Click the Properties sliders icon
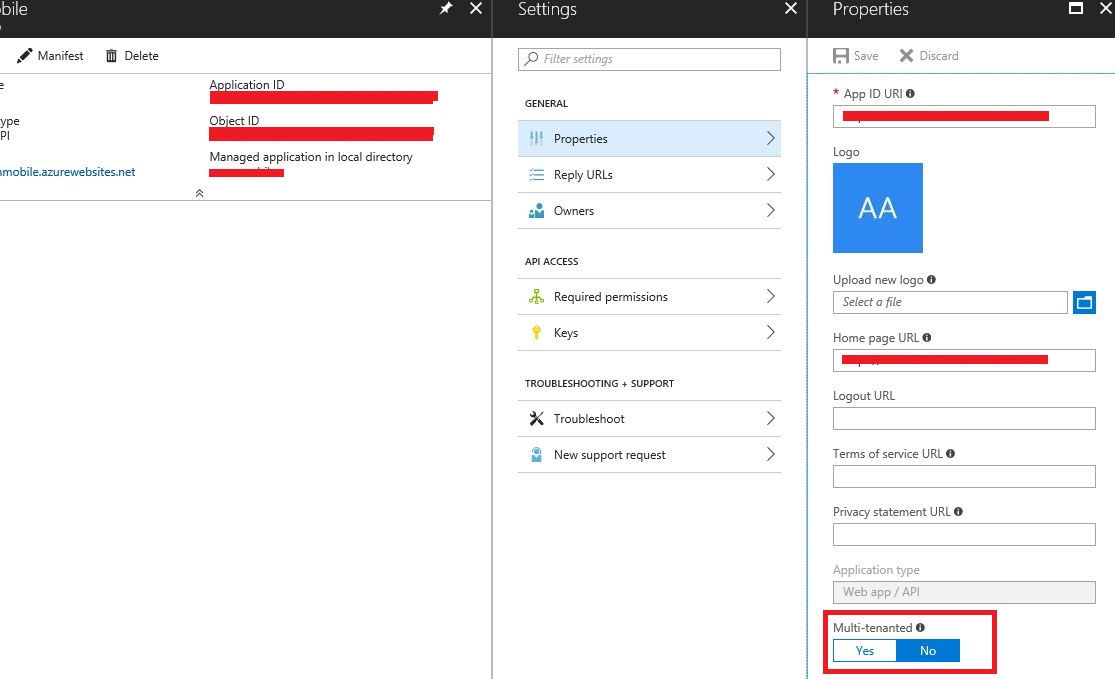This screenshot has height=679, width=1115. click(536, 139)
